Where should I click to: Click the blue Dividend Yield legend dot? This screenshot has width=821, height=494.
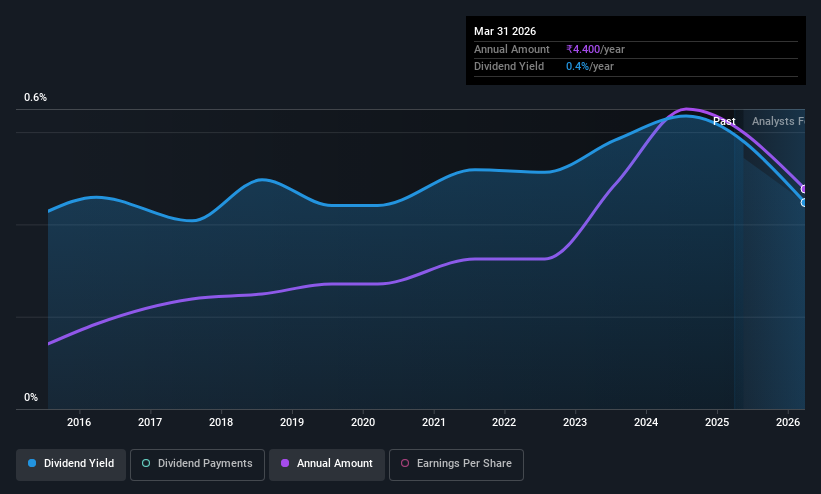[x=32, y=463]
